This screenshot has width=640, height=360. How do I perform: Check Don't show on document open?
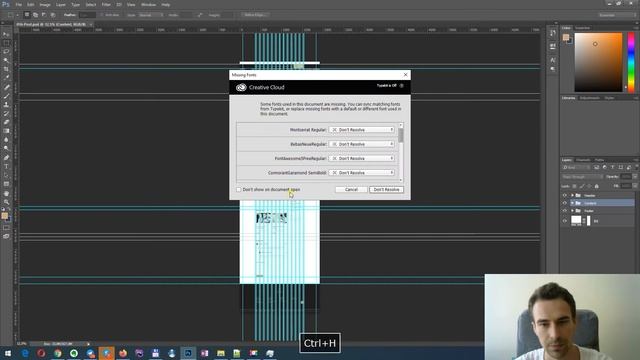tap(239, 189)
